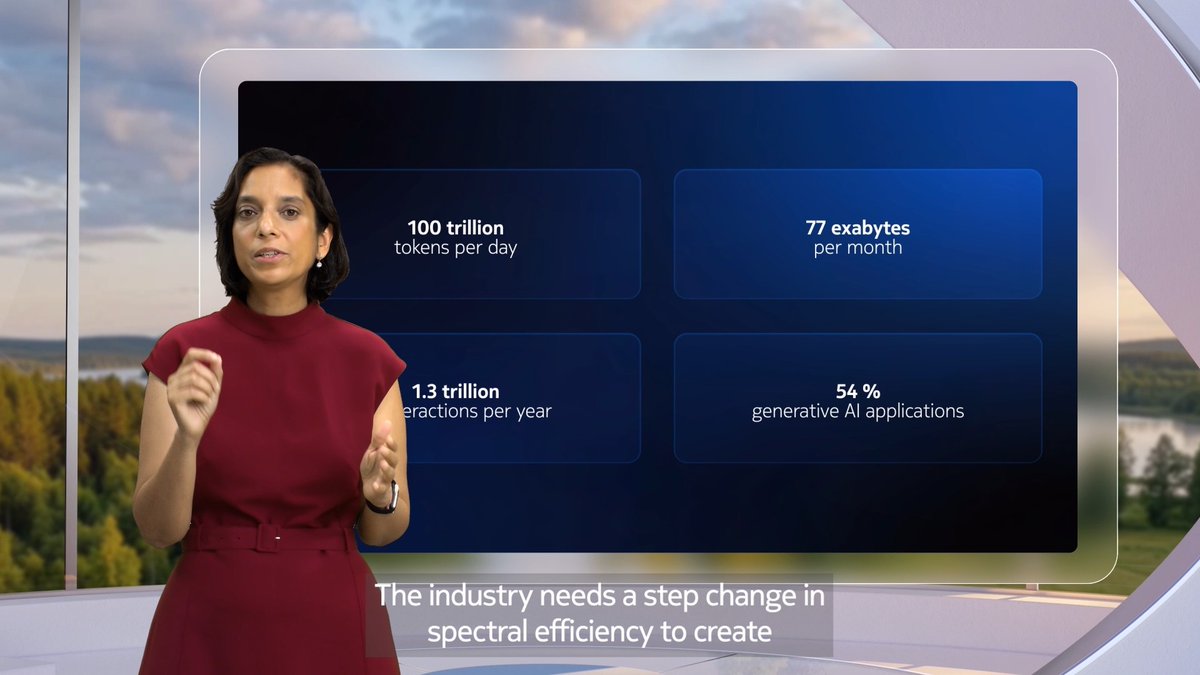The height and width of the screenshot is (675, 1200).
Task: Click the "77 exabytes" heading text
Action: tap(858, 228)
